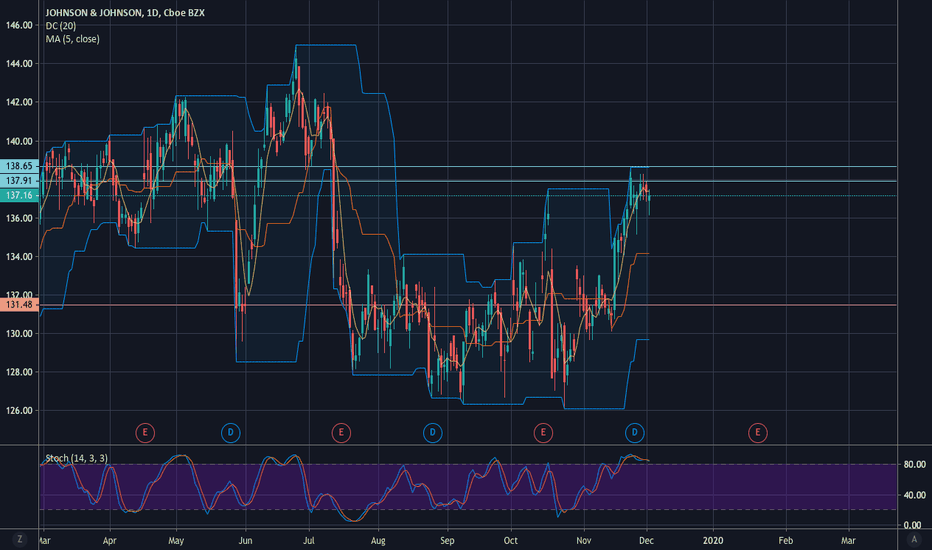Screen dimensions: 932x550
Task: Click the Dec label on time axis
Action: 646,540
